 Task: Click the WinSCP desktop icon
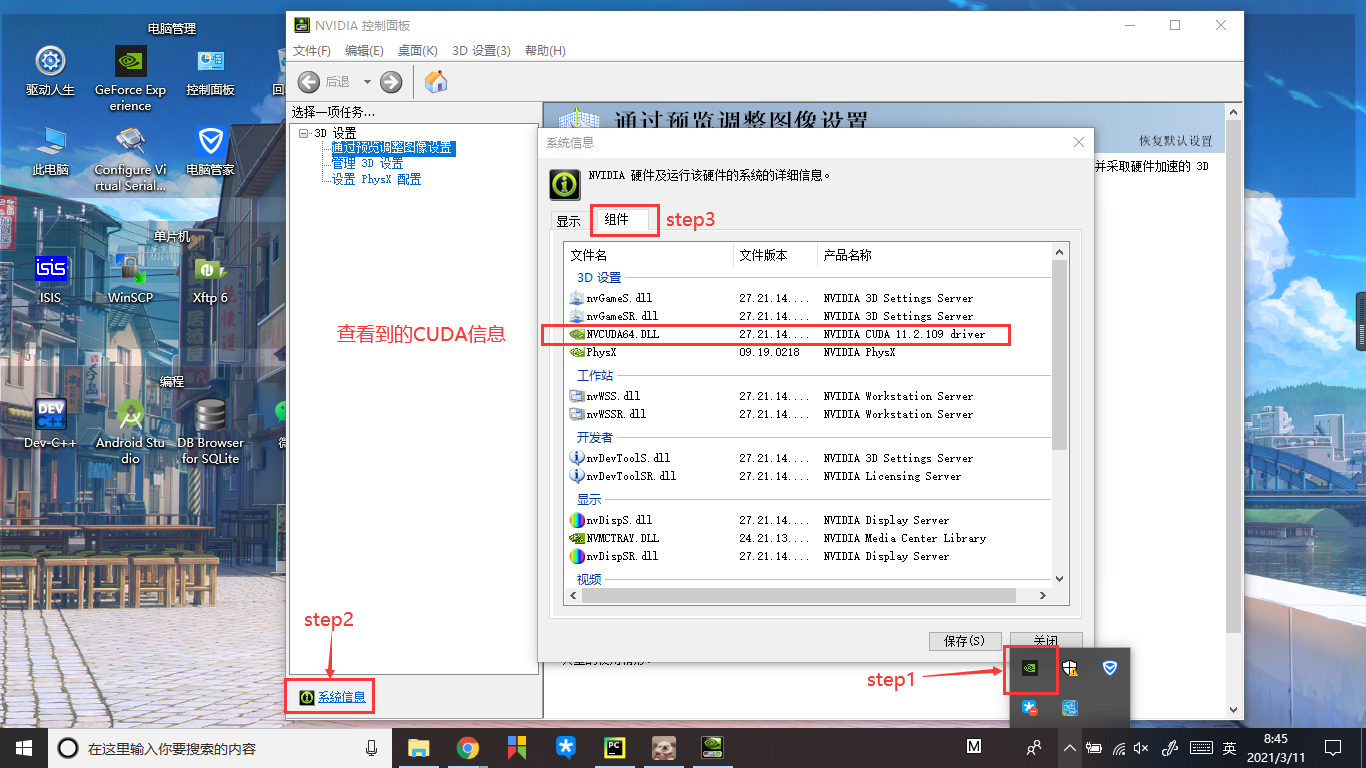pyautogui.click(x=130, y=277)
